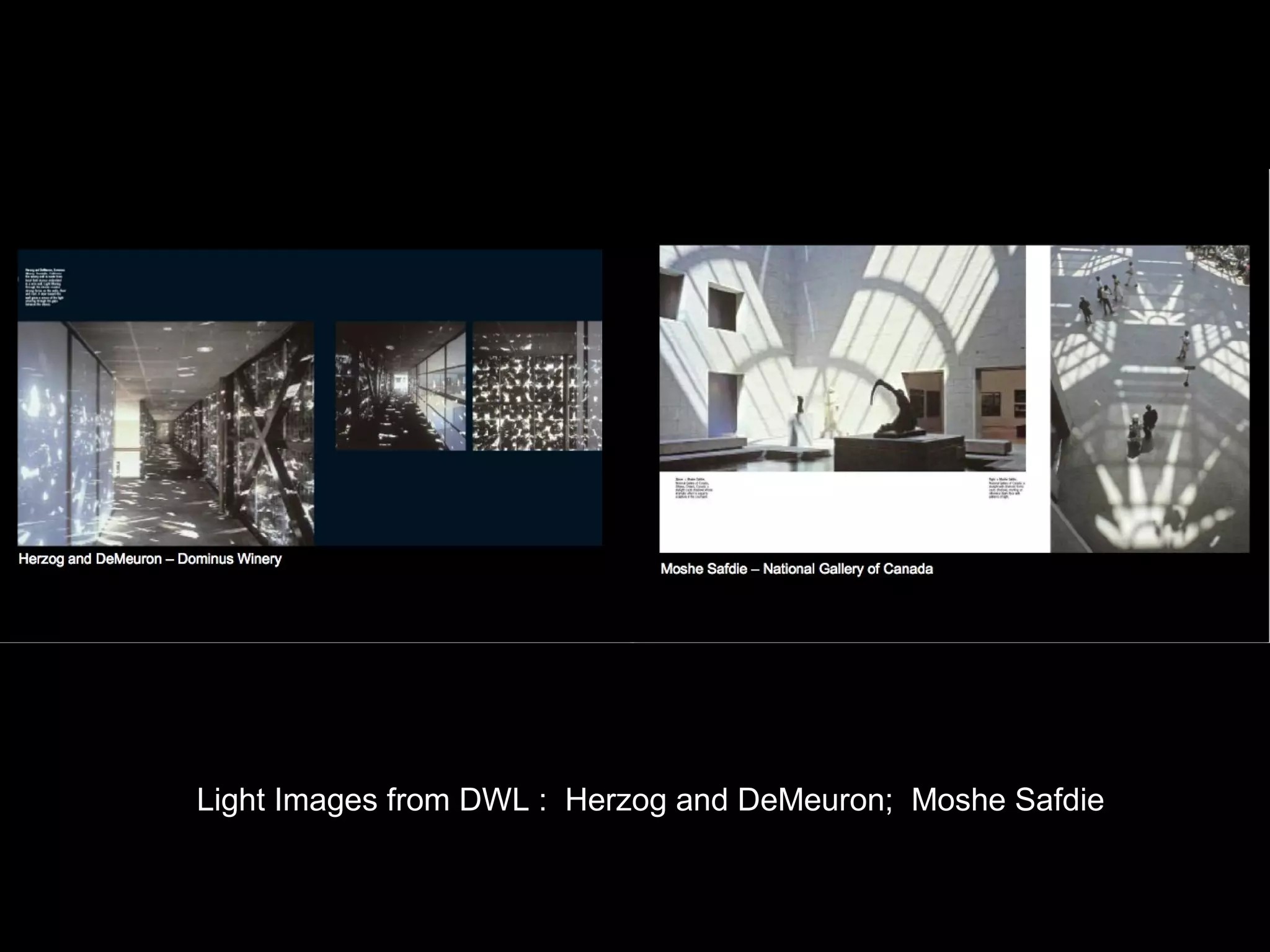Click the middle Dominus Winery hallway photo
The width and height of the screenshot is (1270, 952).
401,386
